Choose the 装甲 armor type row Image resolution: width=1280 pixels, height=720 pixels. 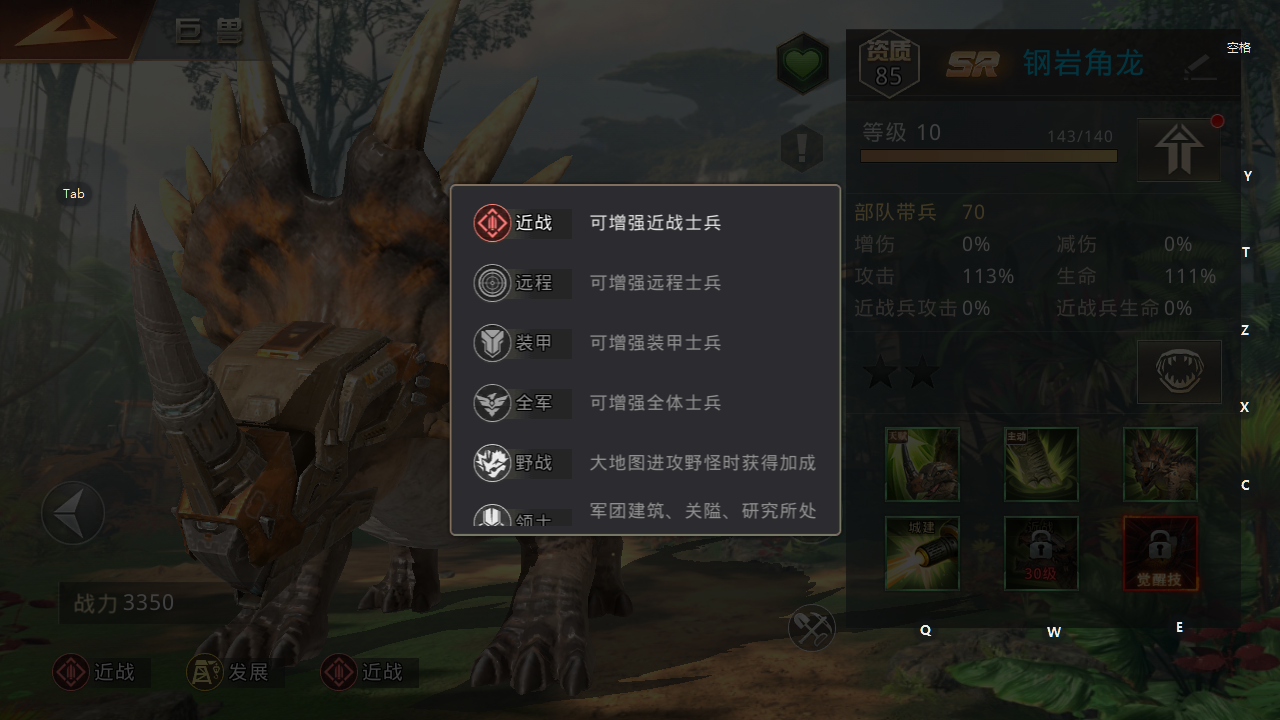(x=645, y=343)
